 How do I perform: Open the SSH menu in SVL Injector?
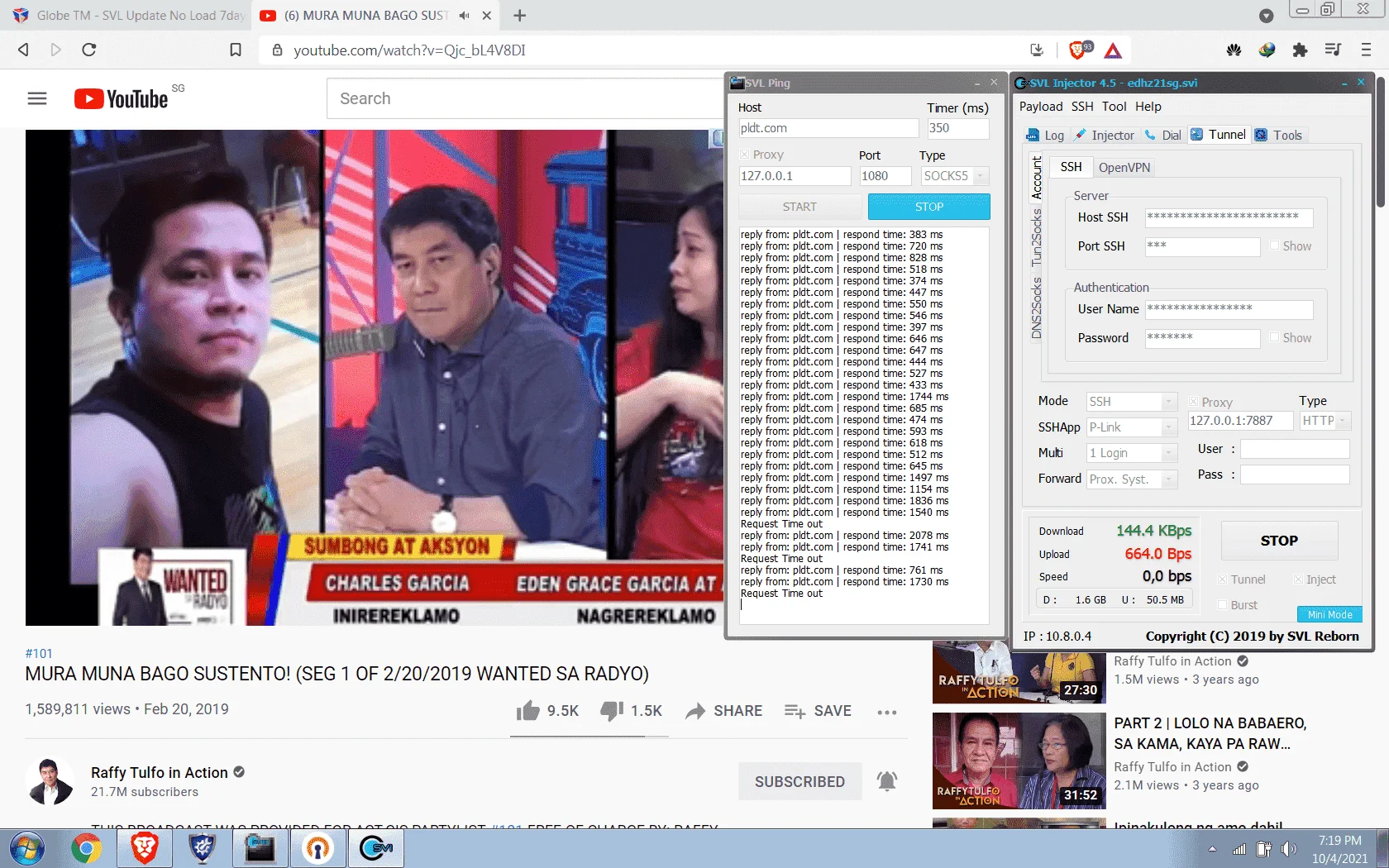click(x=1082, y=107)
